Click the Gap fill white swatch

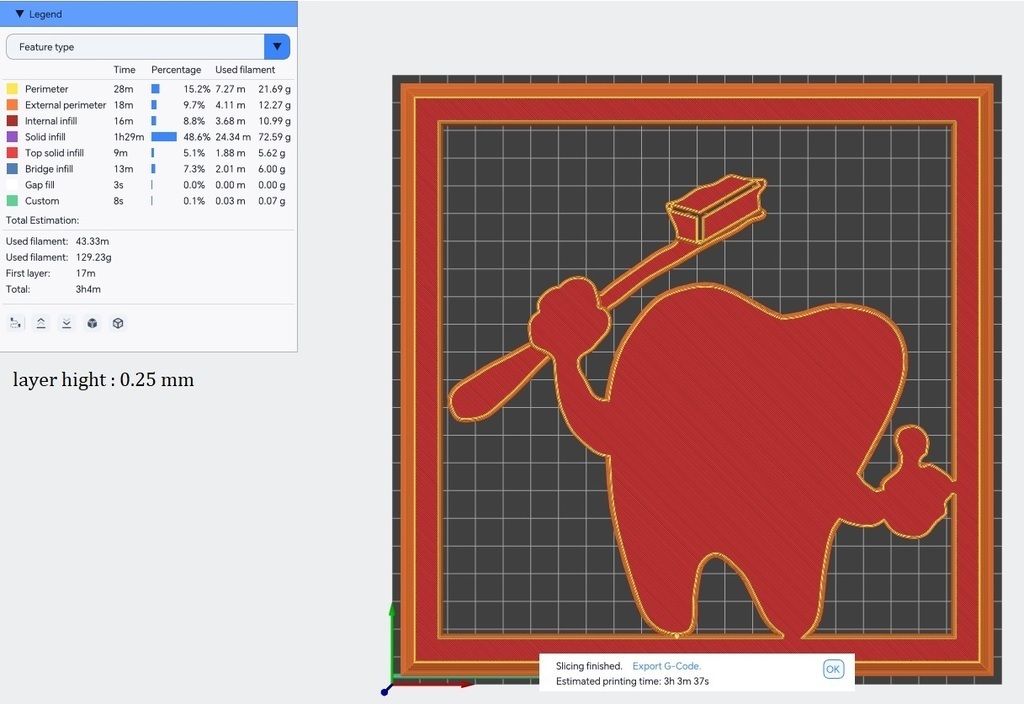click(12, 185)
